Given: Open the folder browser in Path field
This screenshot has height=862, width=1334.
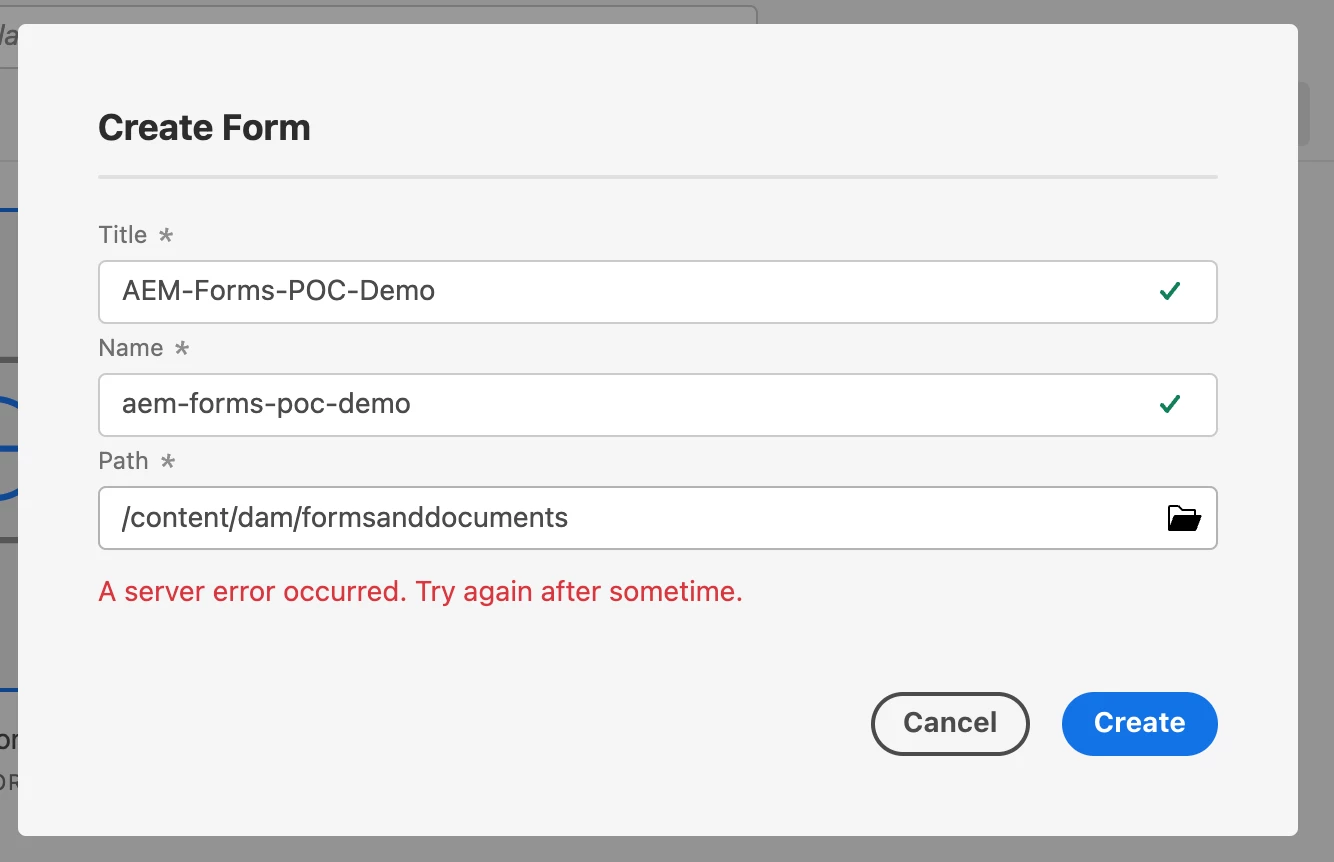Looking at the screenshot, I should pos(1184,518).
